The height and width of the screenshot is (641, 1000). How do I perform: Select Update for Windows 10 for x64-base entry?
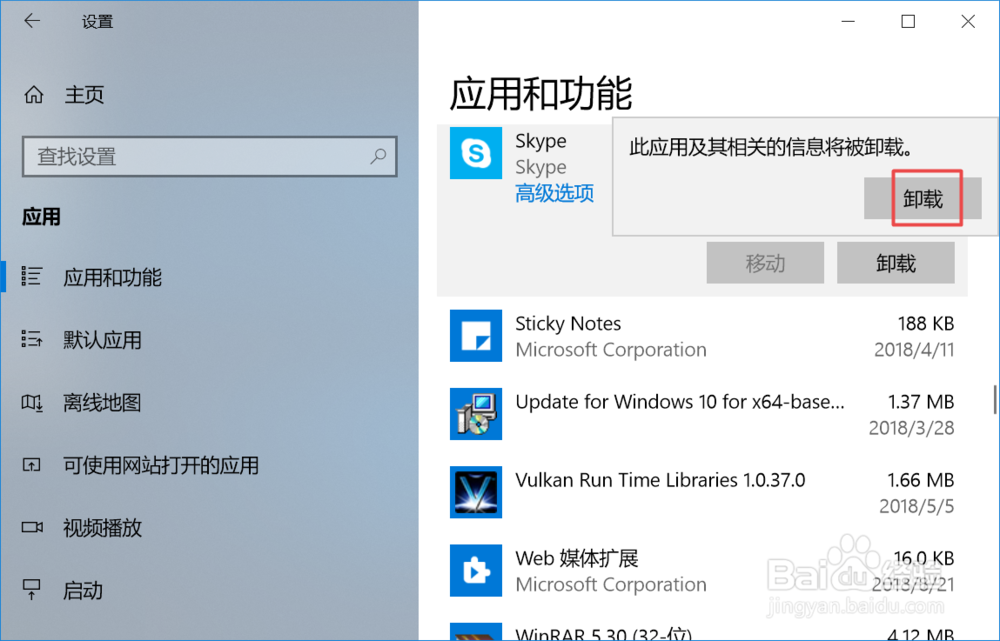coord(680,402)
